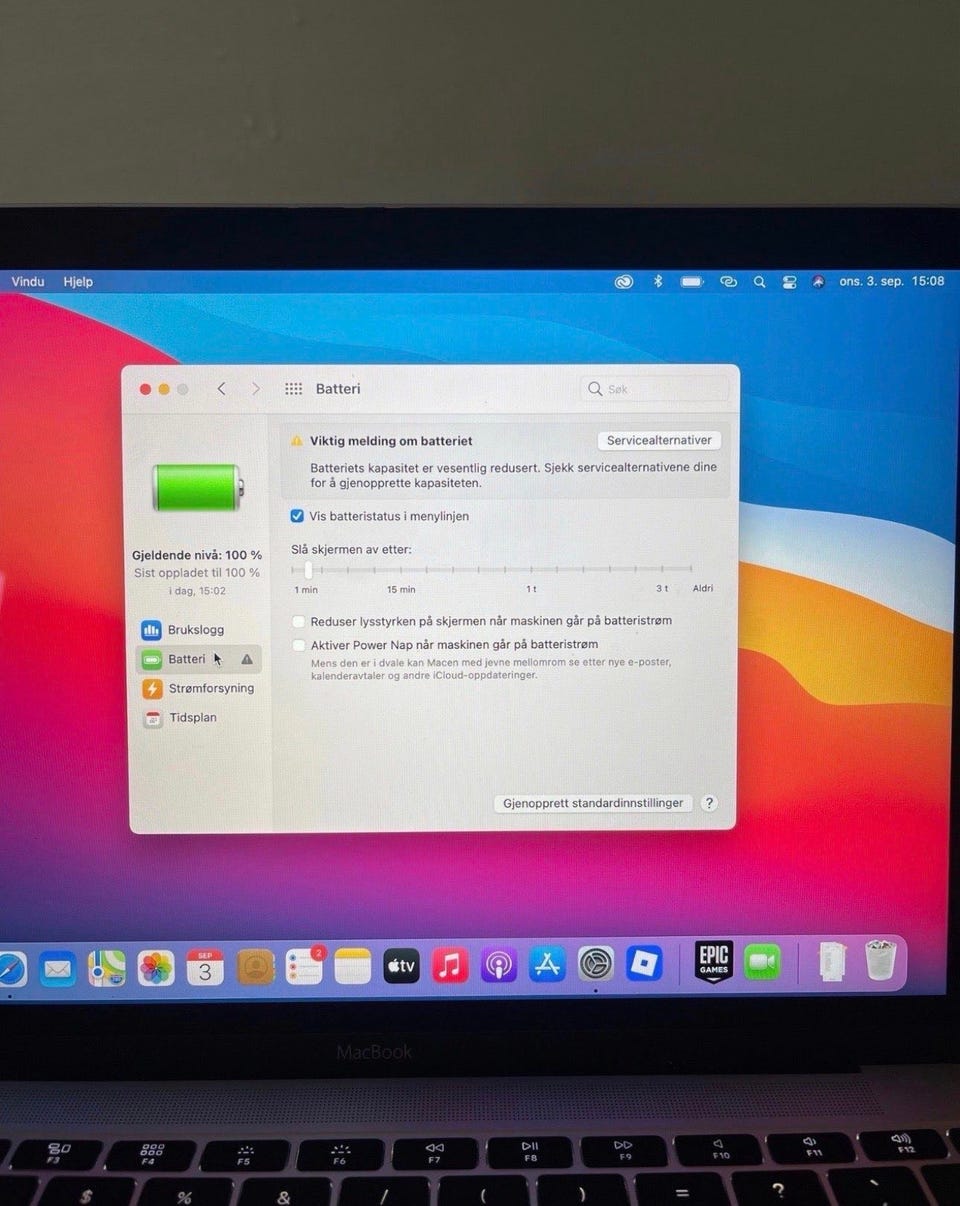Select Brukslogg in the sidebar
This screenshot has width=960, height=1206.
[184, 630]
